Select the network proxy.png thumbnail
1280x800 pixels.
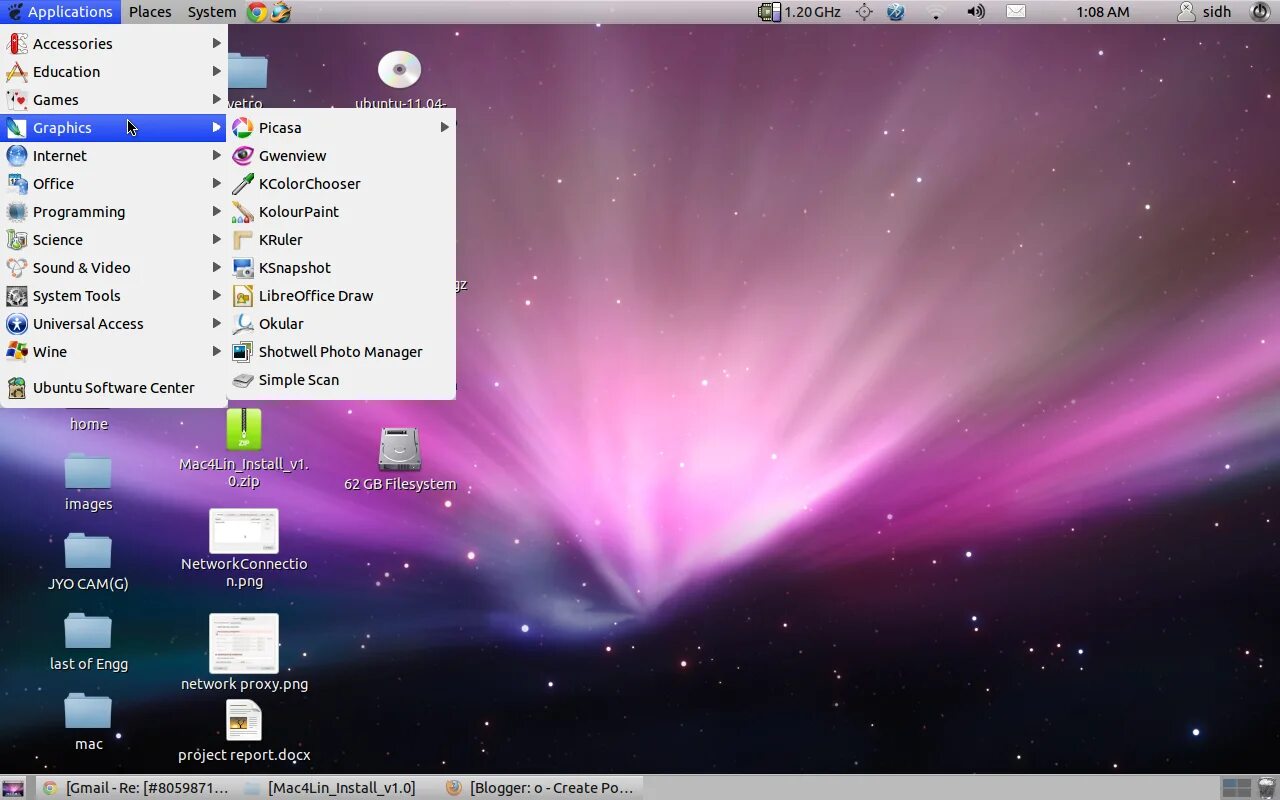pos(244,643)
